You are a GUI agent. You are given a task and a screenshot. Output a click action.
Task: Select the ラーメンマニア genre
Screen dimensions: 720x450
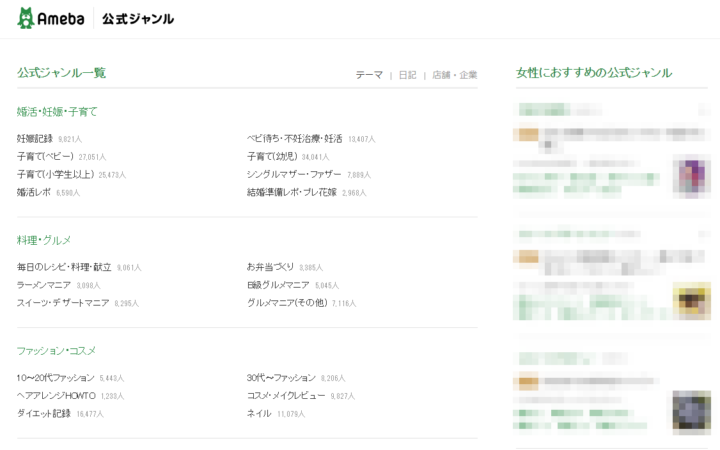pyautogui.click(x=44, y=285)
